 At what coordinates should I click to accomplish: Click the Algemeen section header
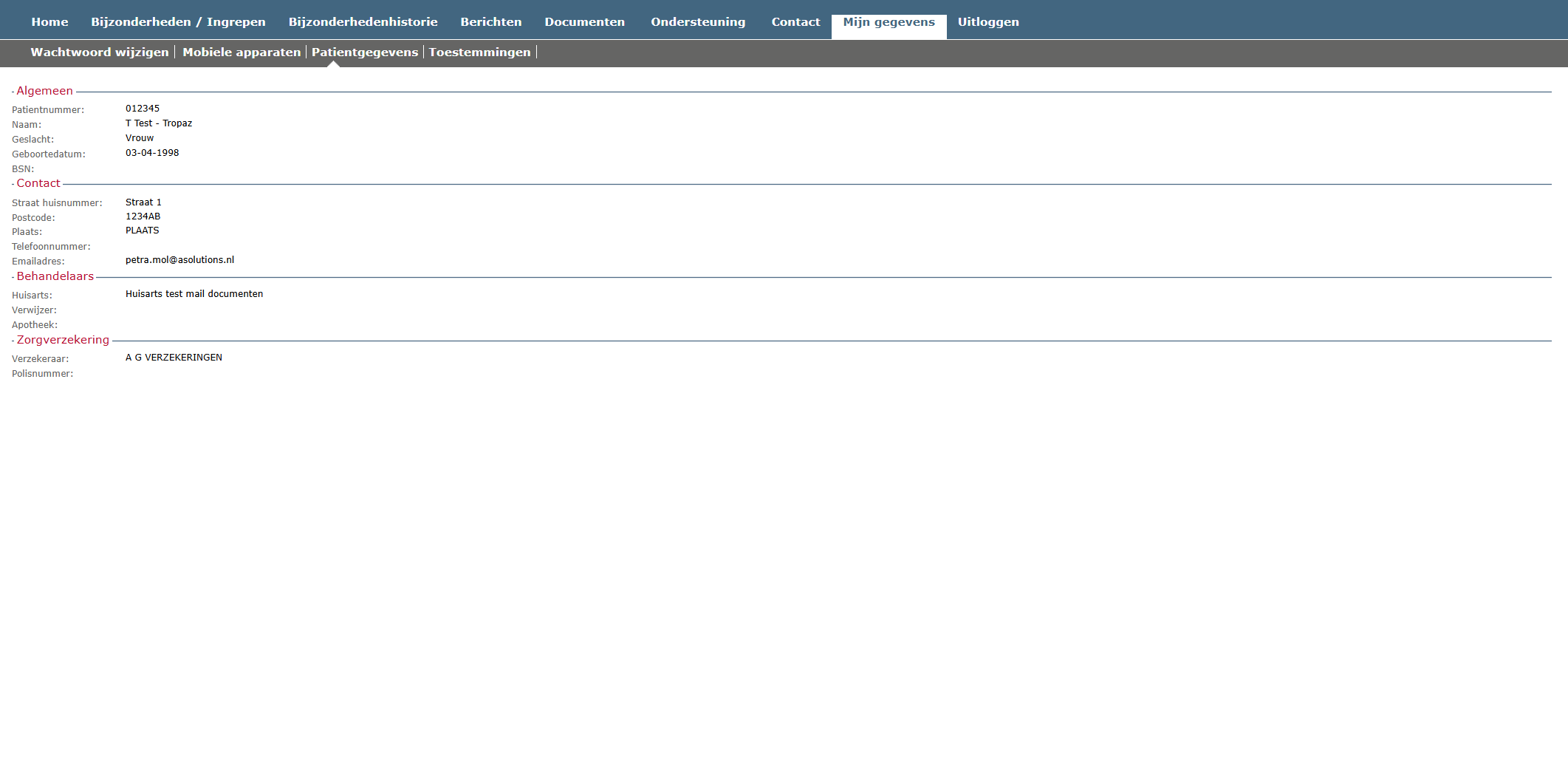pos(44,91)
